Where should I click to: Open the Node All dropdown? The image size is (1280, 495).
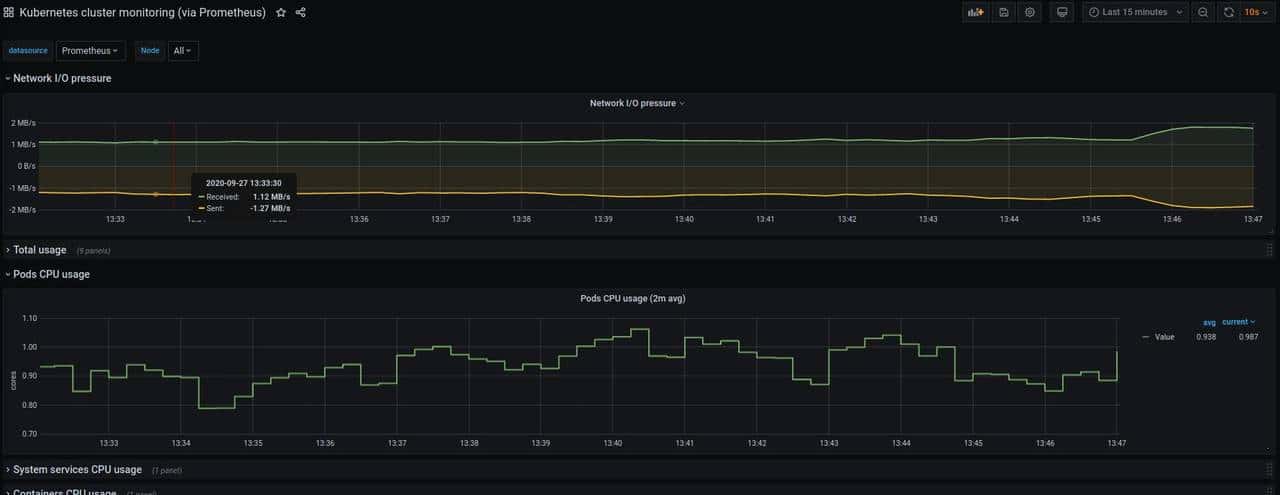click(x=182, y=50)
